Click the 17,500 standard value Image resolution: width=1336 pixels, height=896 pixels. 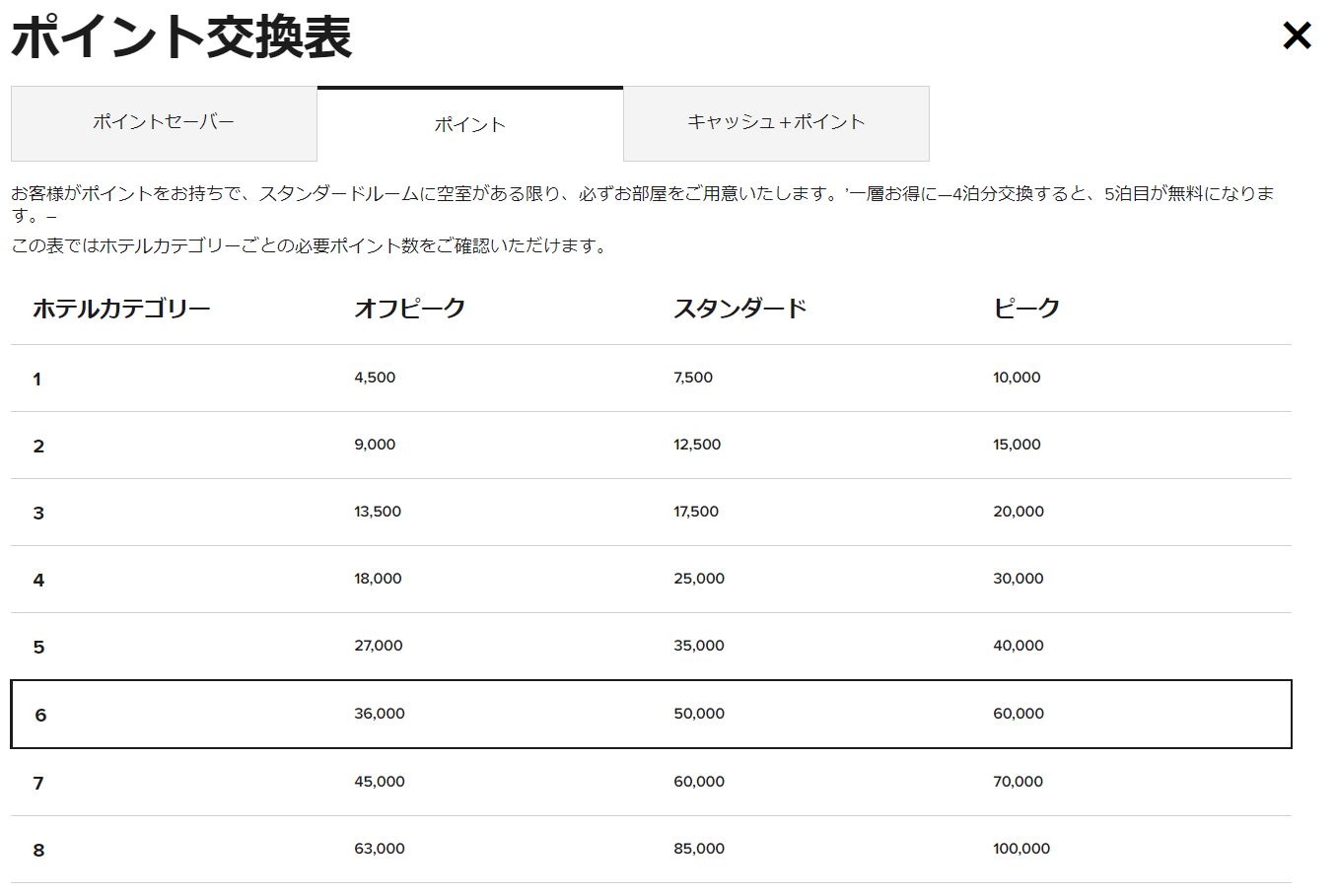pos(696,512)
